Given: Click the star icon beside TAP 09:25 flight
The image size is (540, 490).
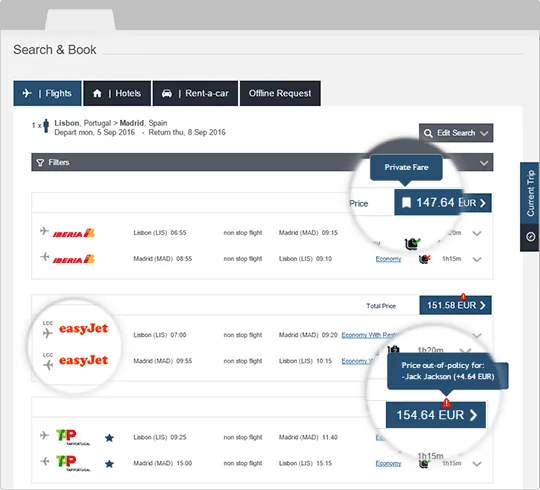Looking at the screenshot, I should pos(110,438).
